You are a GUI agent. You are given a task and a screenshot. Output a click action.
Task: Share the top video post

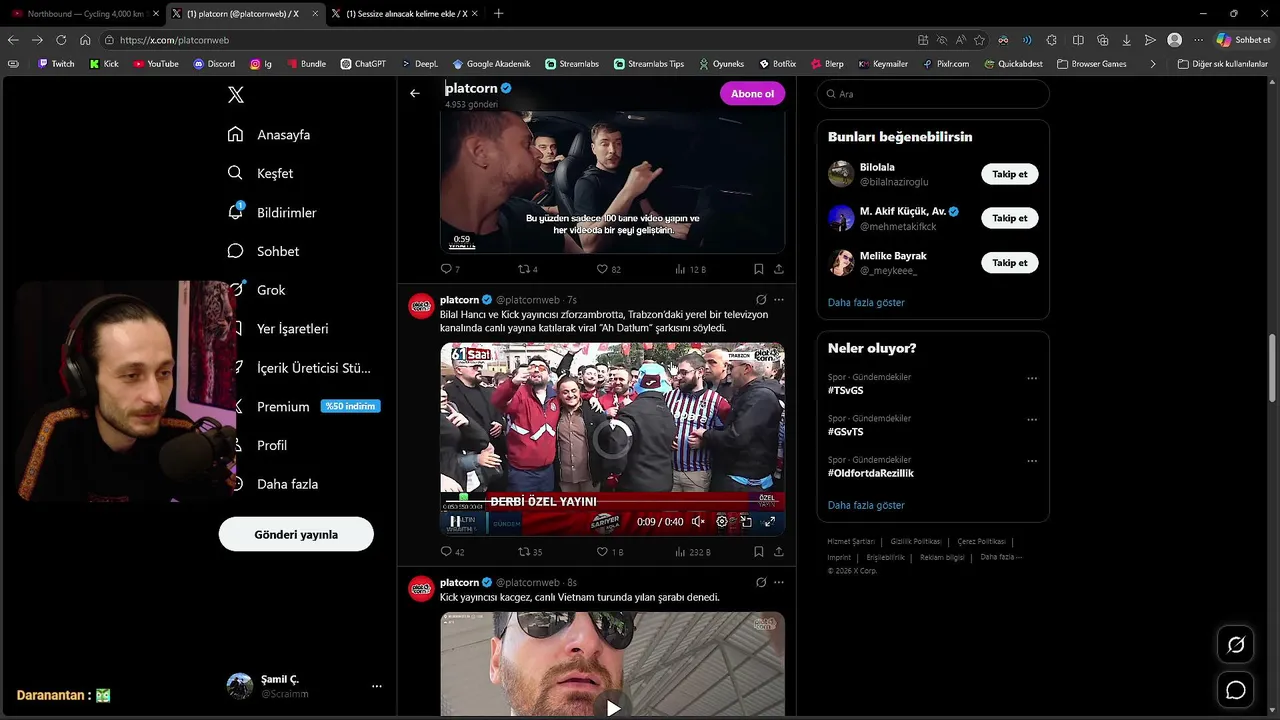click(x=779, y=269)
